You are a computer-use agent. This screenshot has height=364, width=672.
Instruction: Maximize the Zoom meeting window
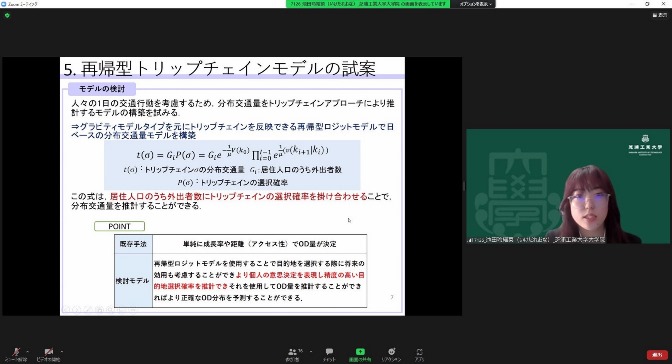click(x=647, y=4)
